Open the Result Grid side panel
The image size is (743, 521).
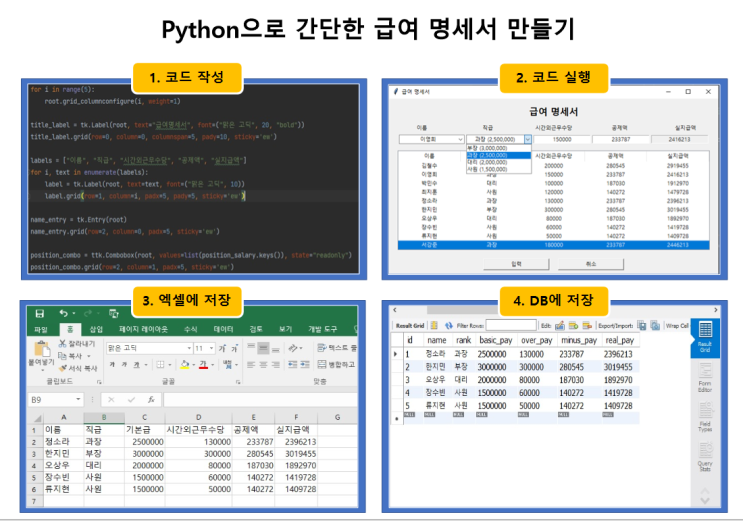[705, 337]
